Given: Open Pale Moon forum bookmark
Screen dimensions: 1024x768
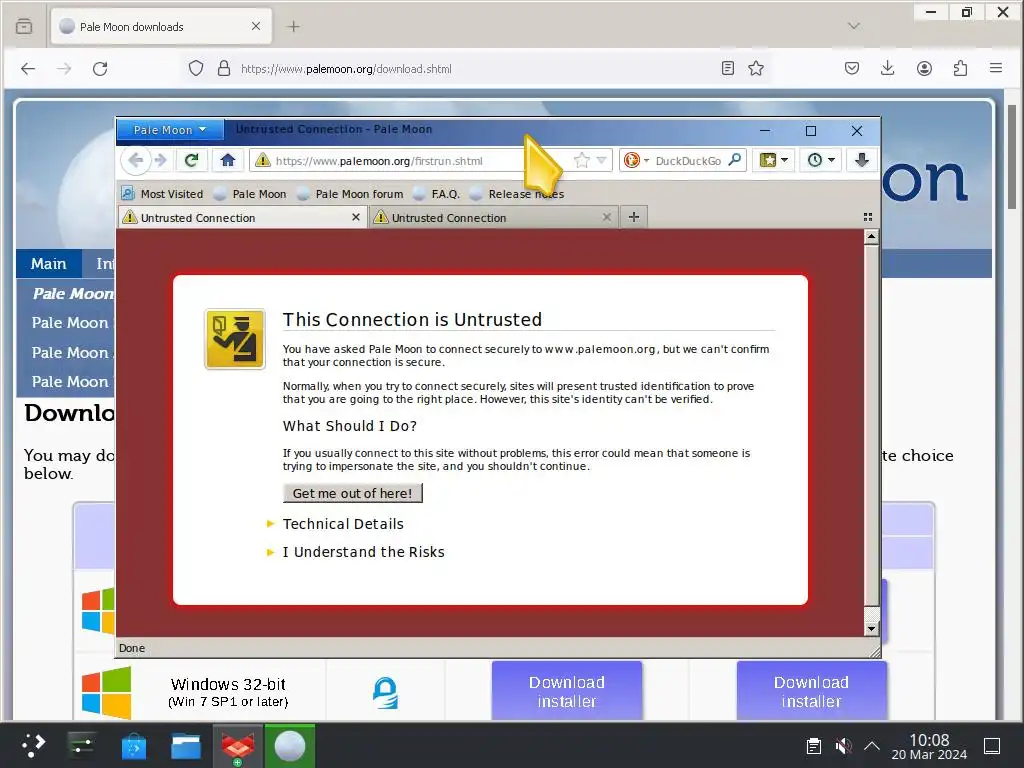Looking at the screenshot, I should tap(350, 194).
